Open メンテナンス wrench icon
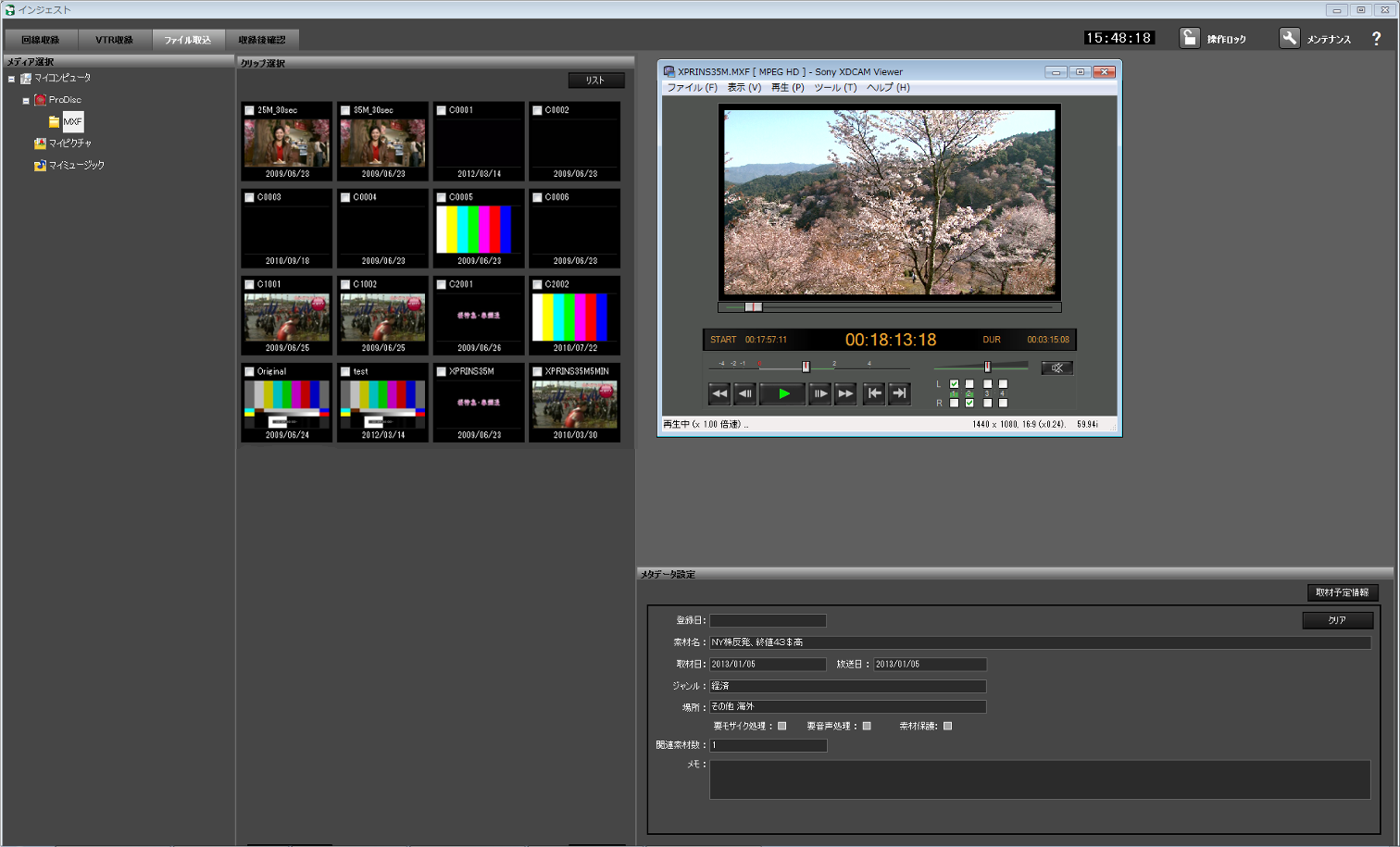Image resolution: width=1400 pixels, height=847 pixels. [x=1290, y=38]
